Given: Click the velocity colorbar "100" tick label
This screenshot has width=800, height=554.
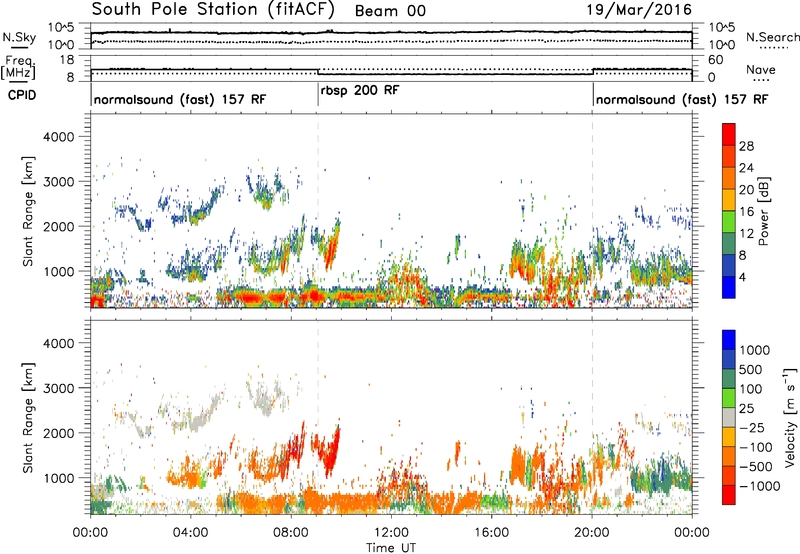Looking at the screenshot, I should (x=751, y=389).
